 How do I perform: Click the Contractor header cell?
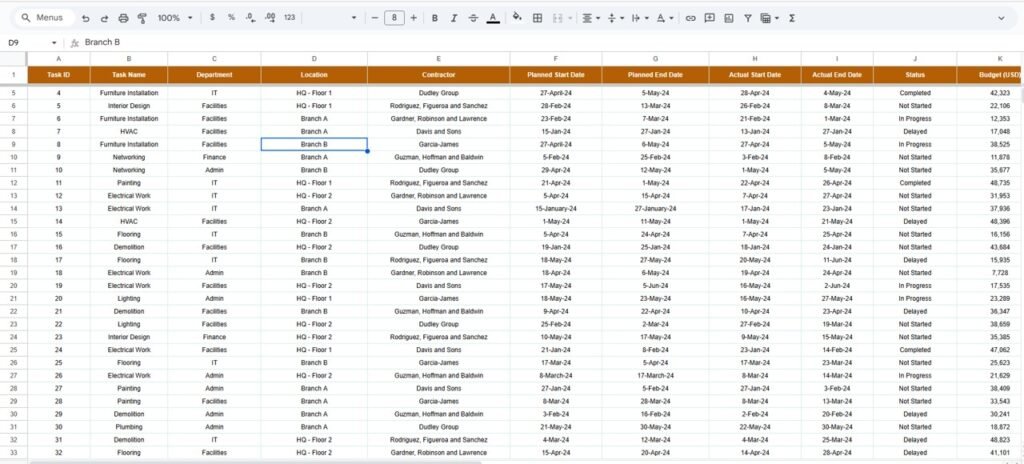click(439, 75)
